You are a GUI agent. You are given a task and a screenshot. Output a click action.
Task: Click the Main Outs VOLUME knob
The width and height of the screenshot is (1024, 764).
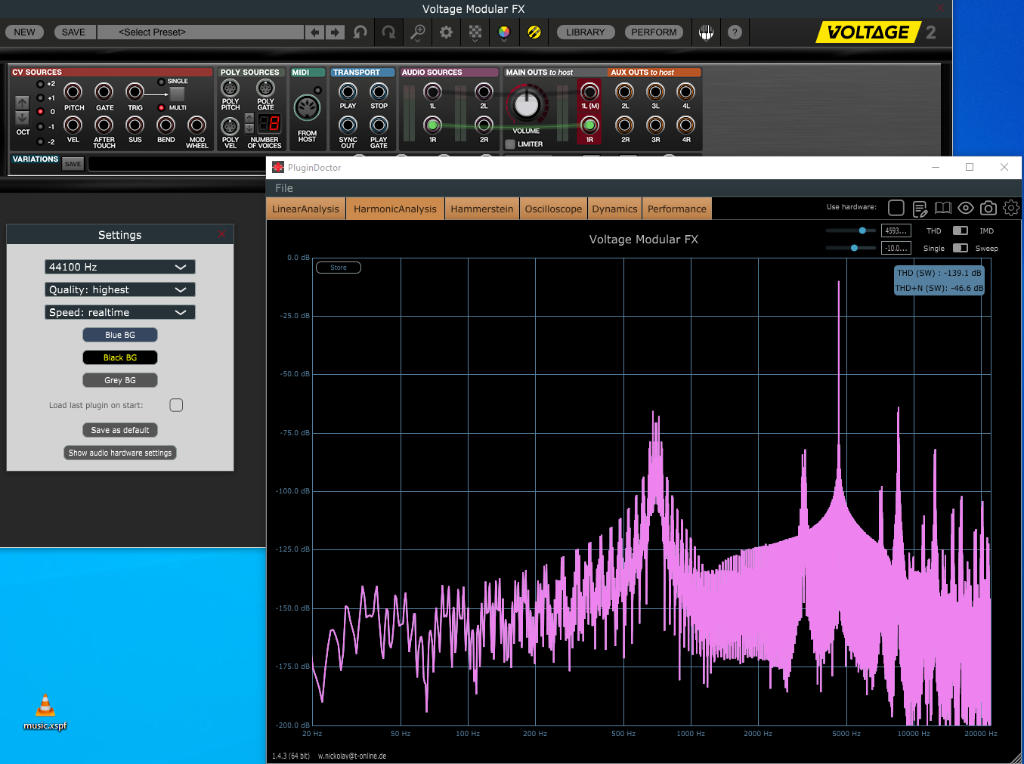(526, 104)
